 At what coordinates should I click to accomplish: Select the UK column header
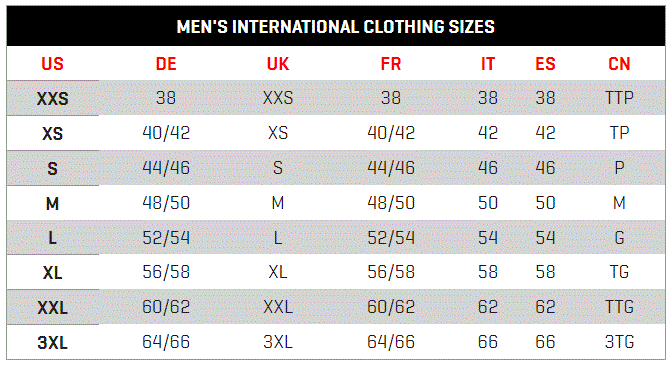[x=278, y=64]
